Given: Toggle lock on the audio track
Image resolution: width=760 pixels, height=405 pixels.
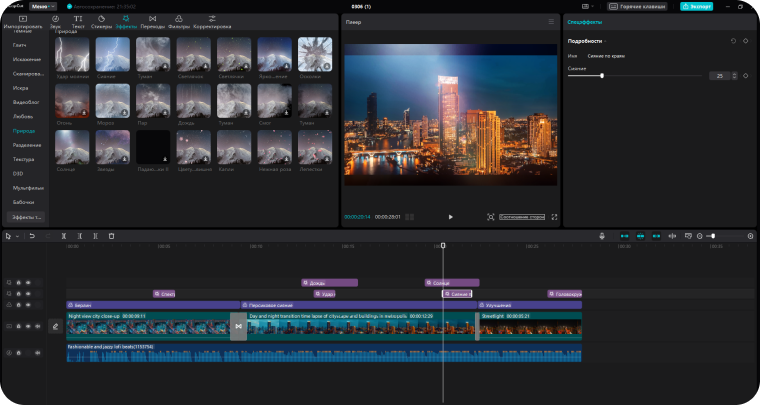Looking at the screenshot, I should (x=19, y=353).
